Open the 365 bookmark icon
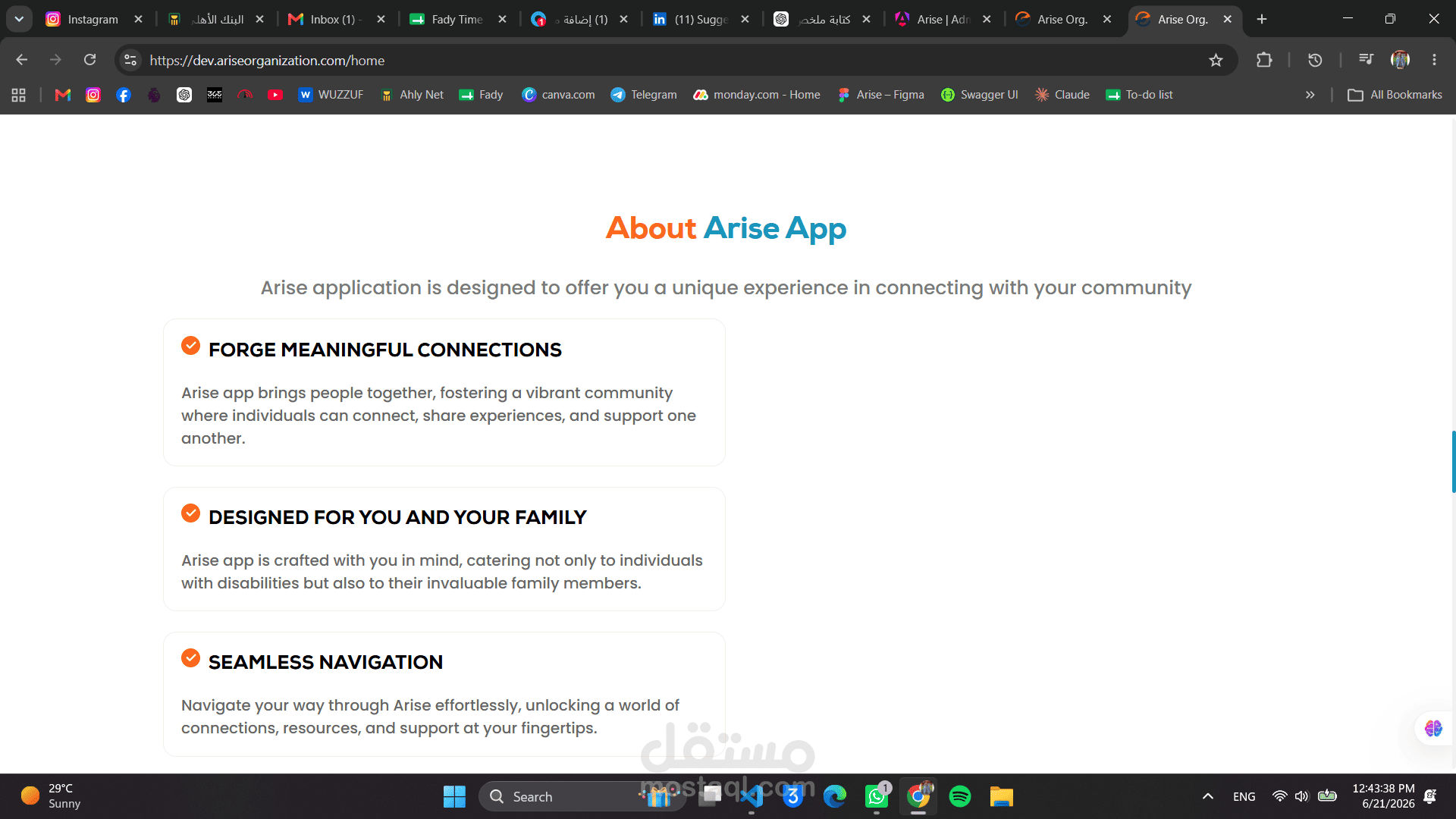The width and height of the screenshot is (1456, 819). point(215,95)
